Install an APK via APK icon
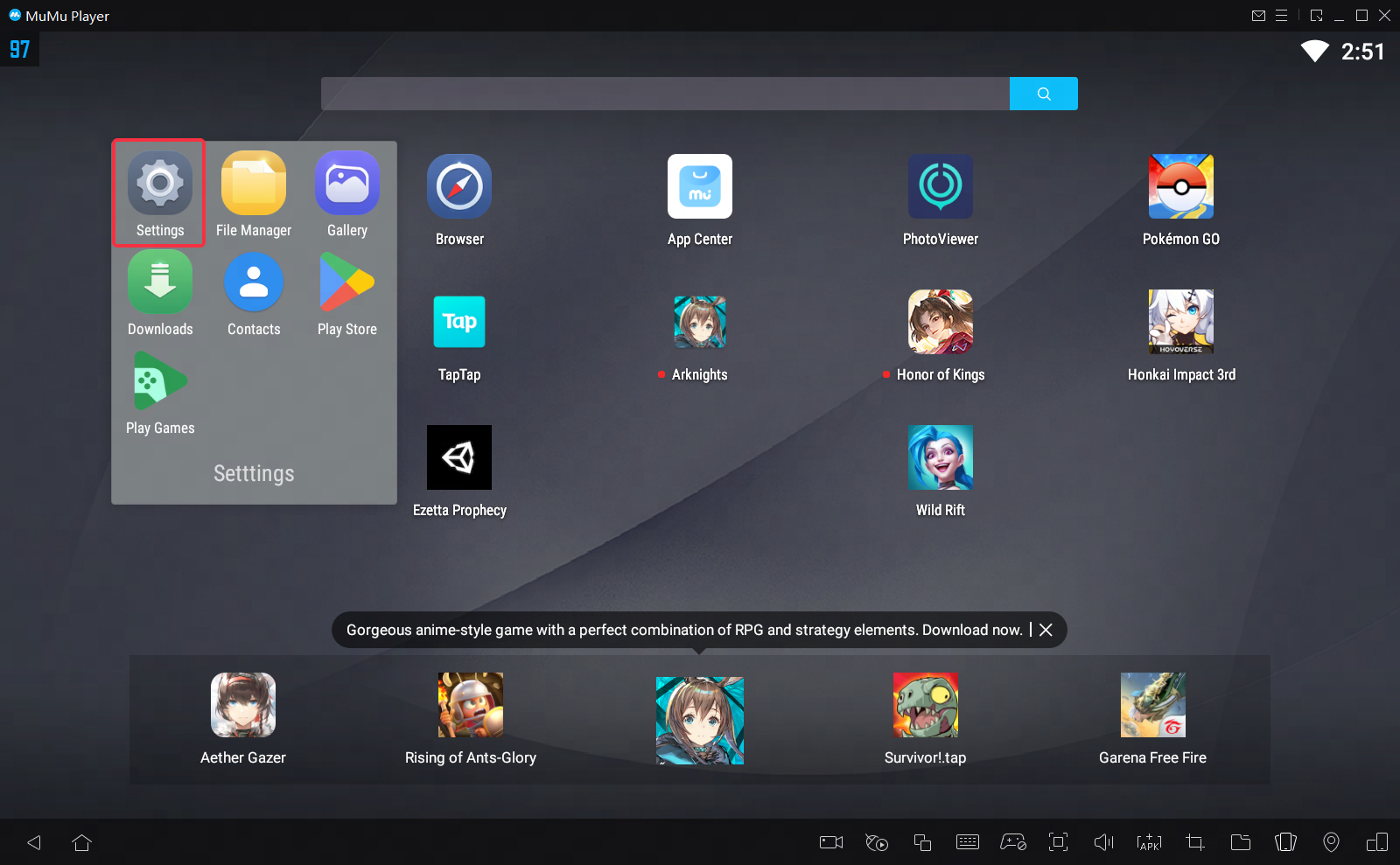1400x865 pixels. click(1150, 842)
